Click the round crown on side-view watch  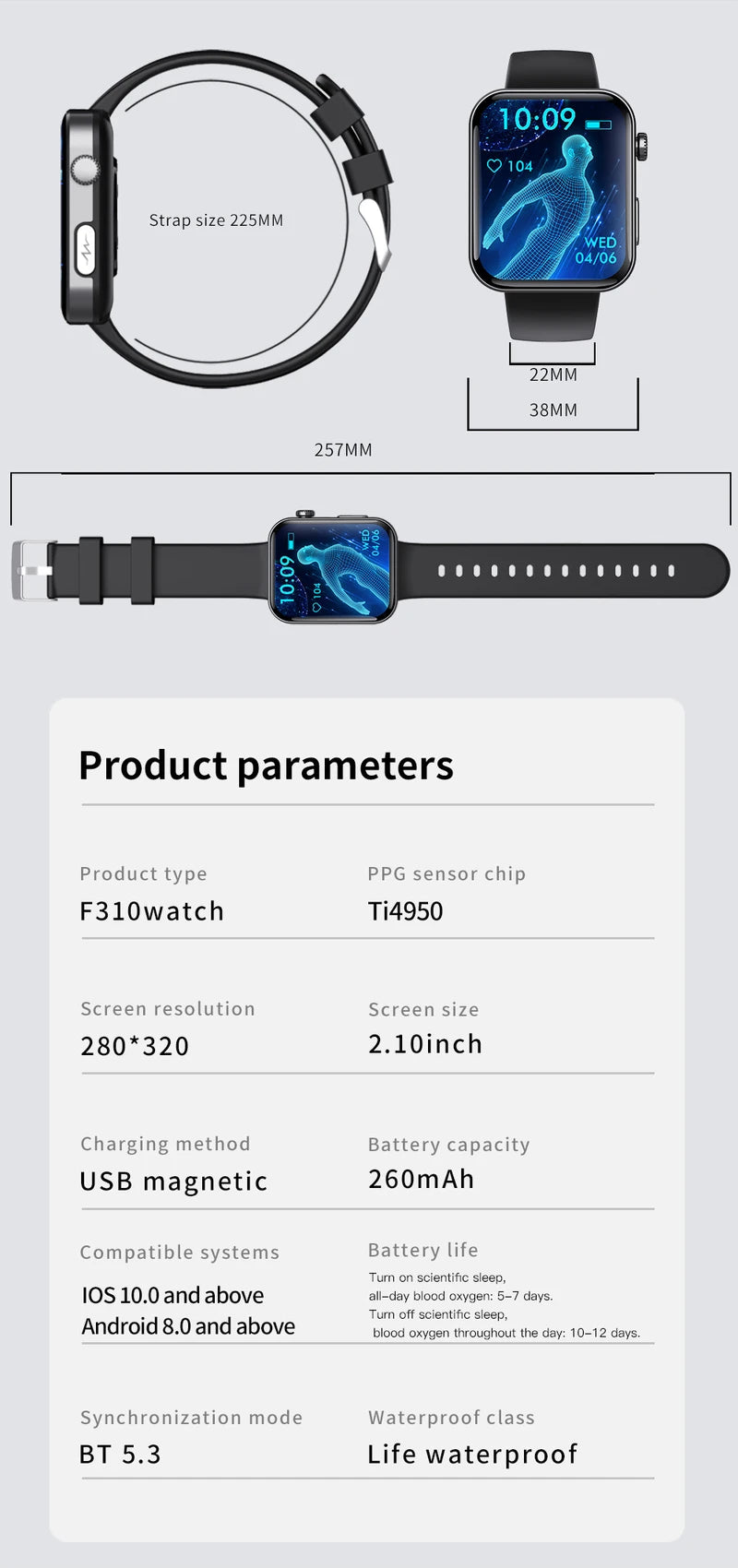coord(86,171)
